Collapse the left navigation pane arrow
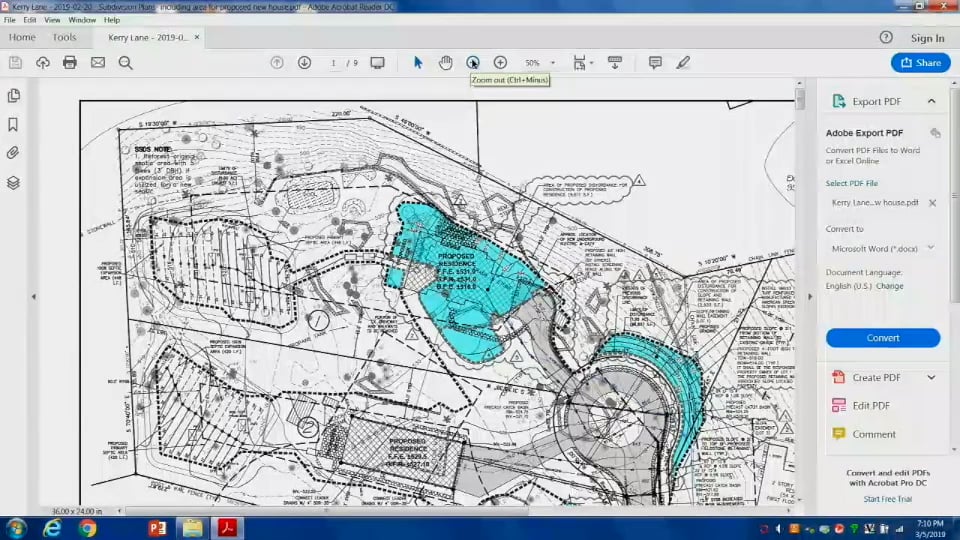This screenshot has height=540, width=960. [34, 296]
